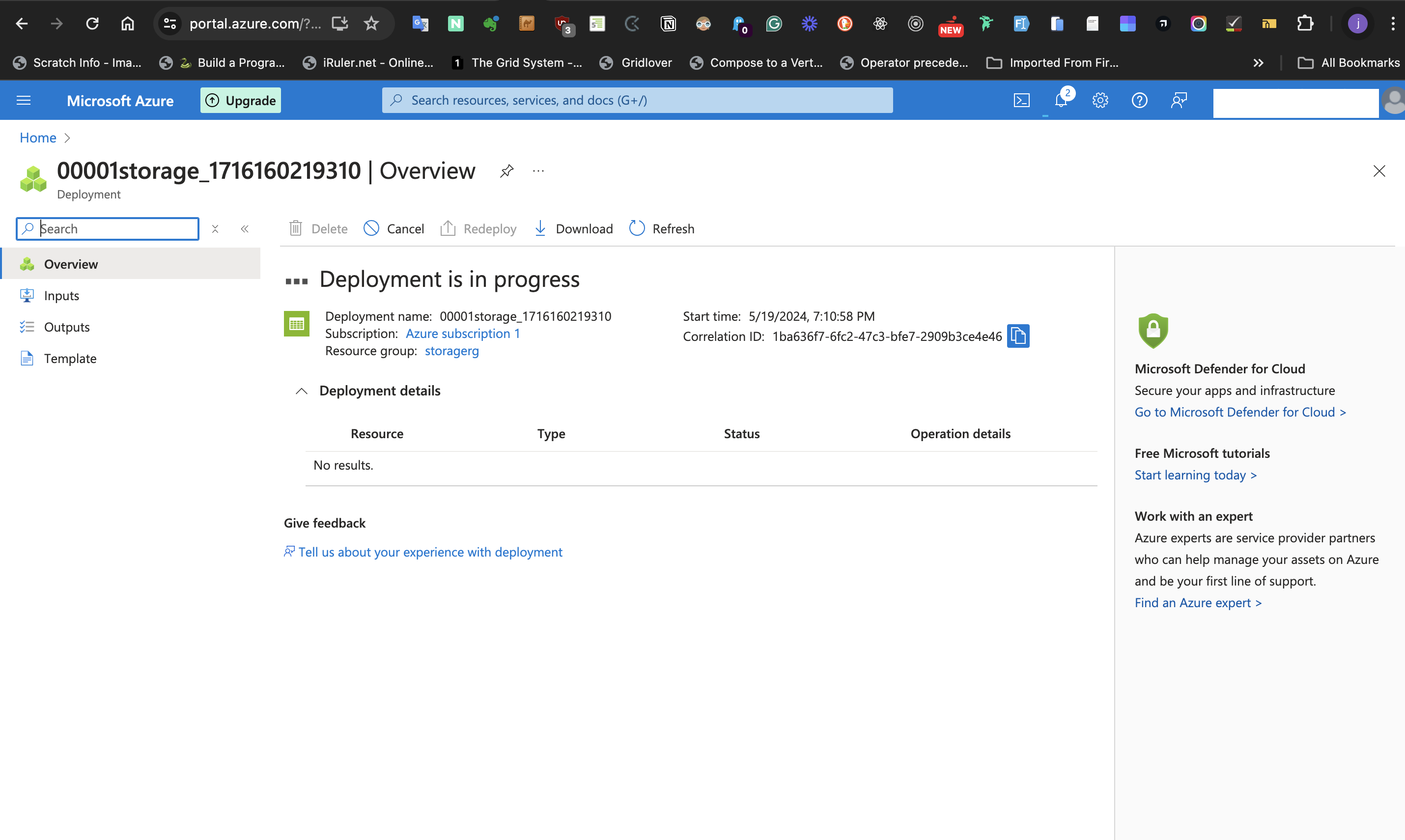This screenshot has height=840, width=1405.
Task: Expand hidden bookmarks with the chevron
Action: (1258, 62)
